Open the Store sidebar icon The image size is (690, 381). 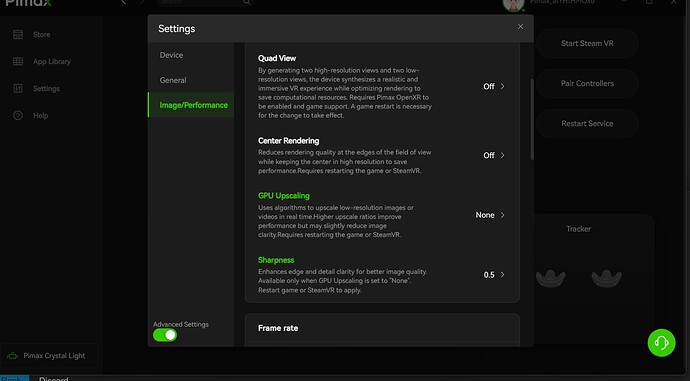18,34
